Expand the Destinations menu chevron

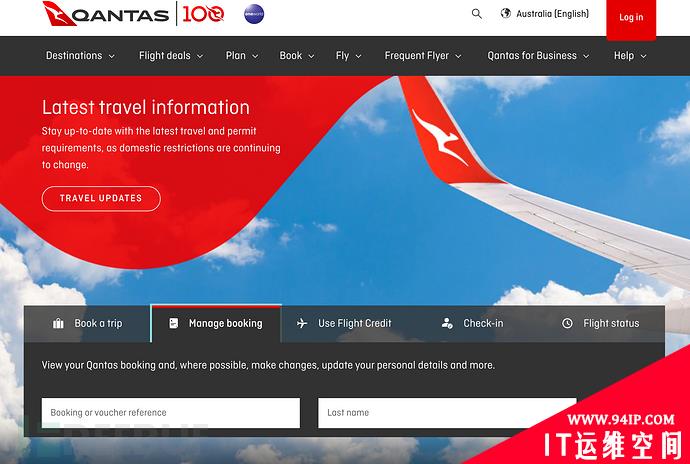coord(112,56)
